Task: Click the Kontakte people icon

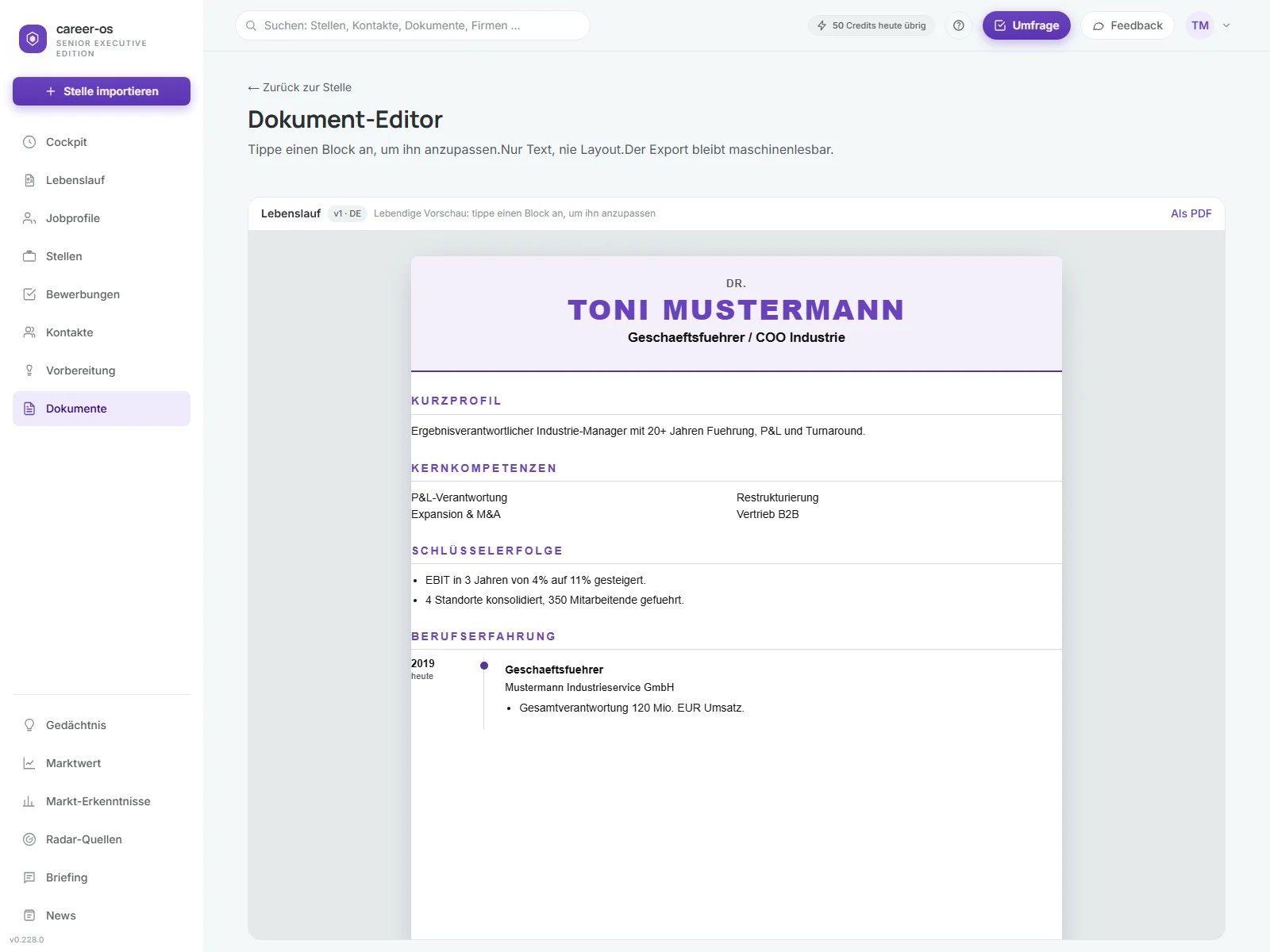Action: pos(29,332)
